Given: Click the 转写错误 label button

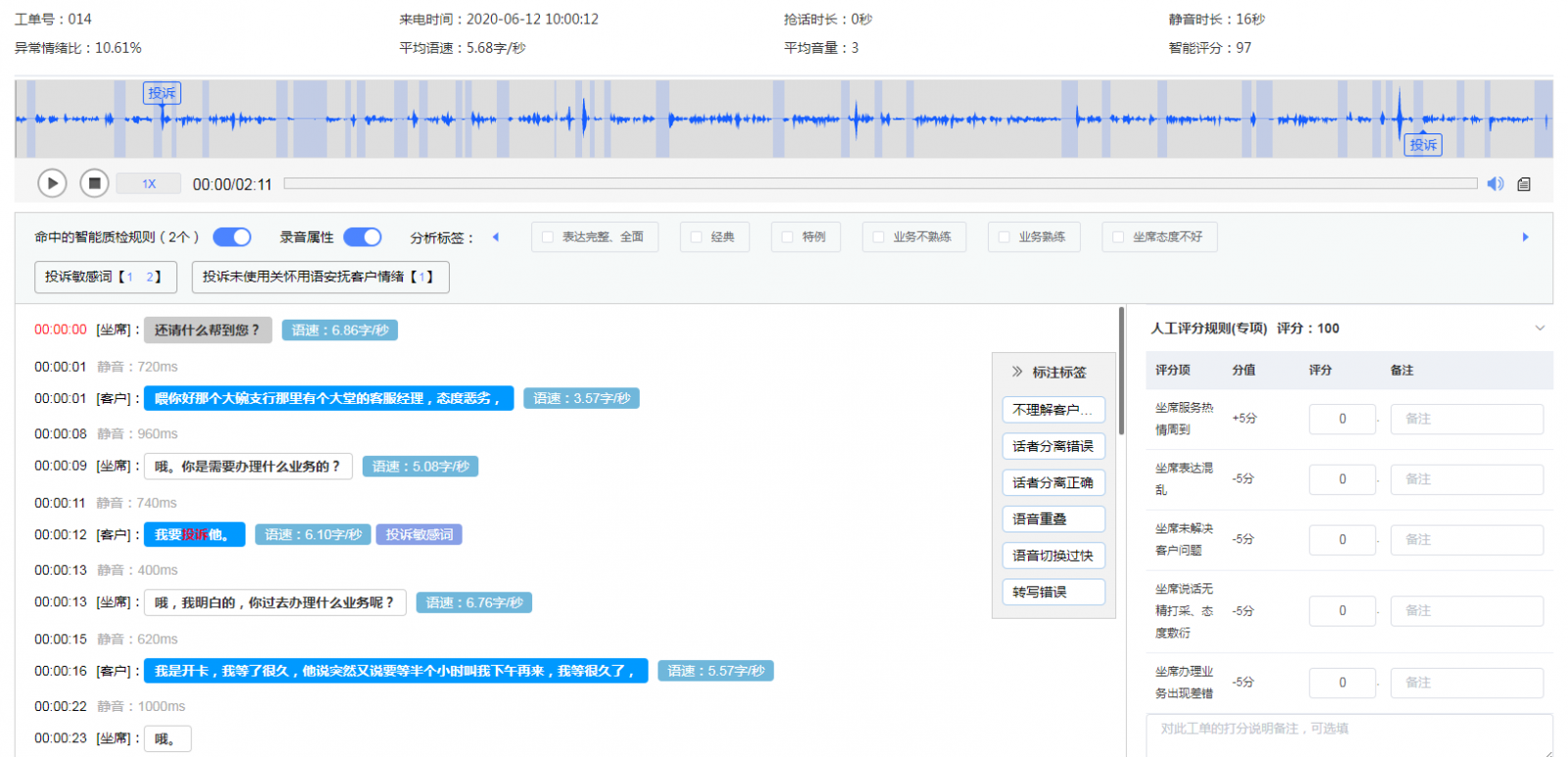Looking at the screenshot, I should click(x=1053, y=592).
